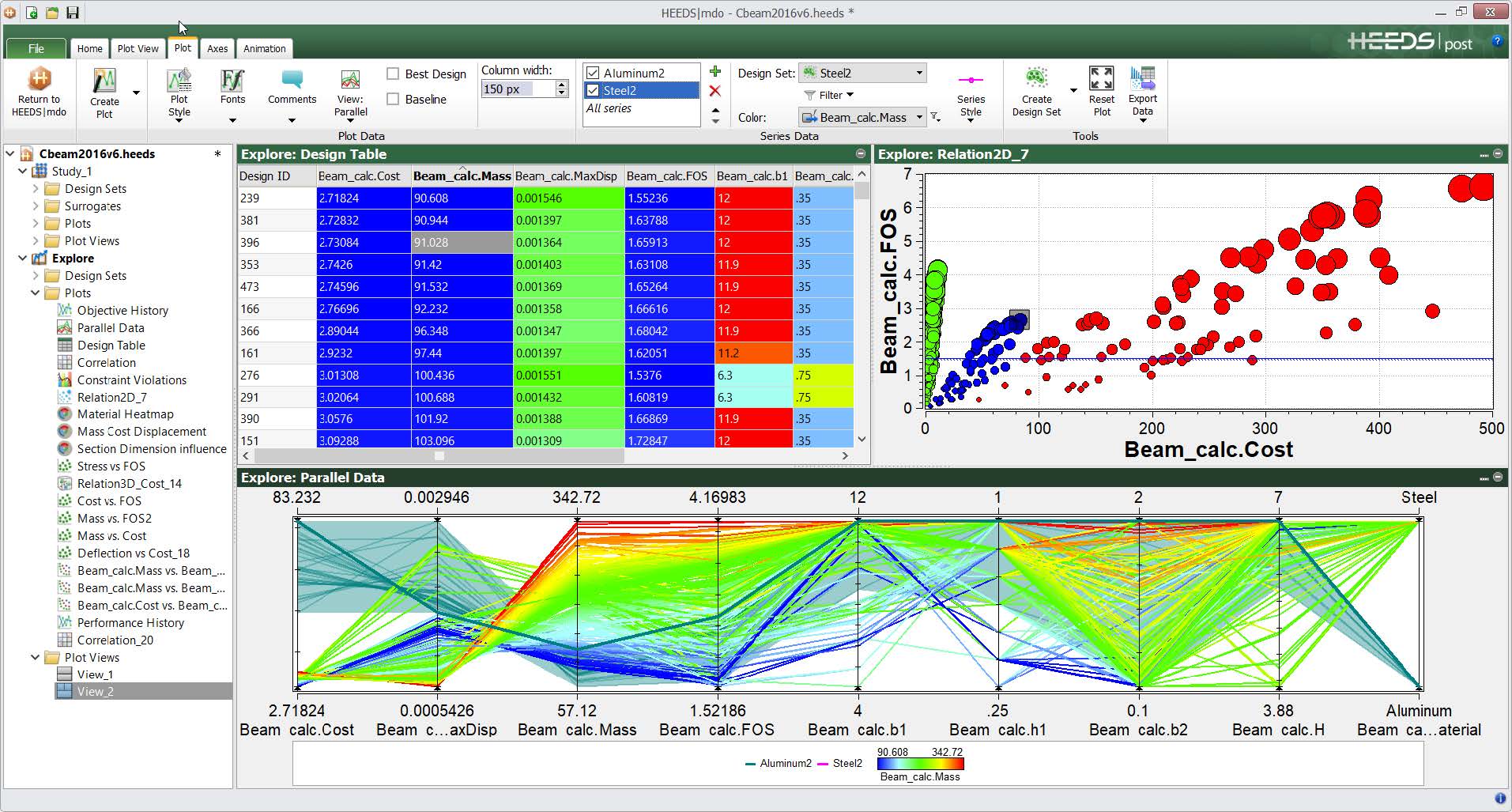Switch to the Animation tab
Screen dimensions: 1512x812
click(x=264, y=48)
